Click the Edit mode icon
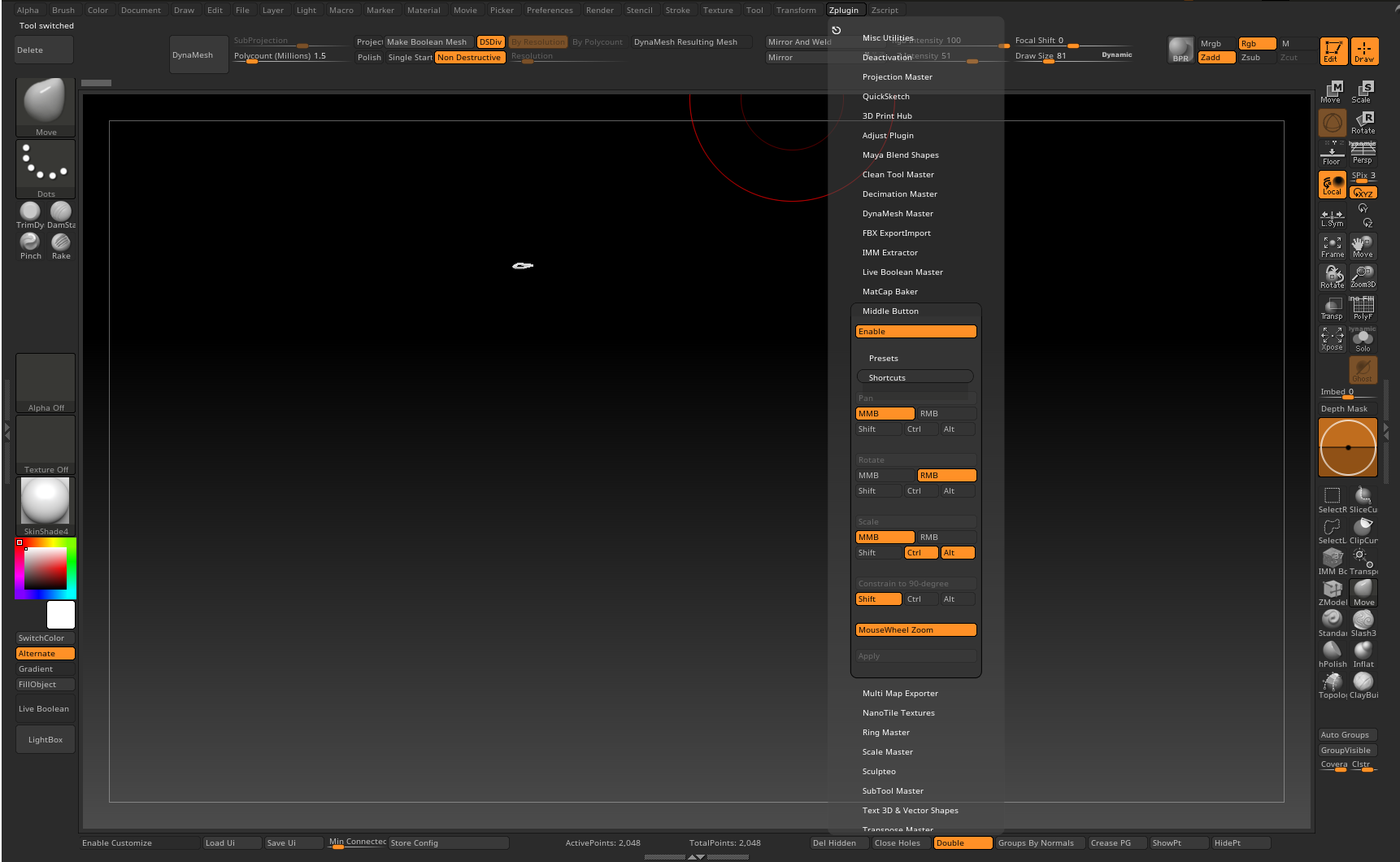 (1333, 50)
